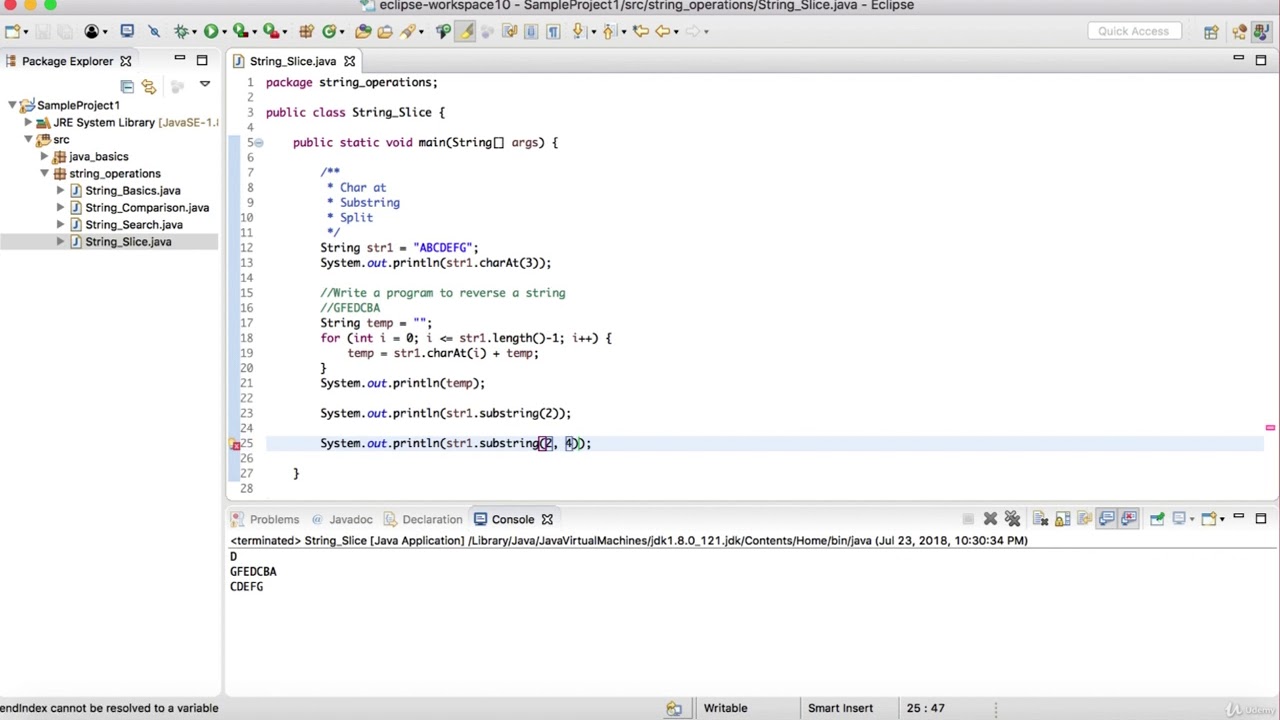This screenshot has width=1280, height=720.
Task: Select the Package Explorer tab
Action: tap(68, 61)
